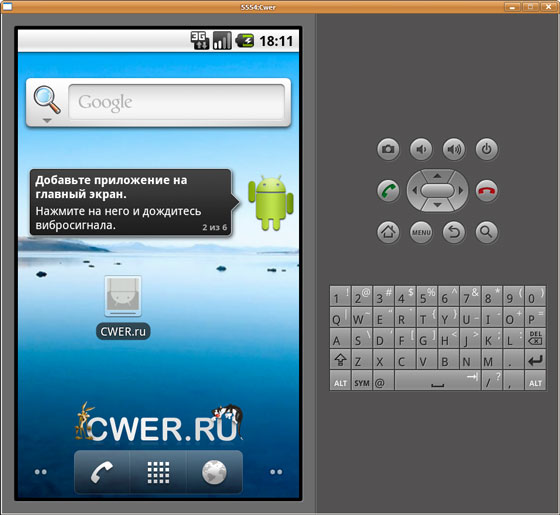Screen dimensions: 560x515
Task: Tap the 3G data status icon
Action: [x=200, y=40]
